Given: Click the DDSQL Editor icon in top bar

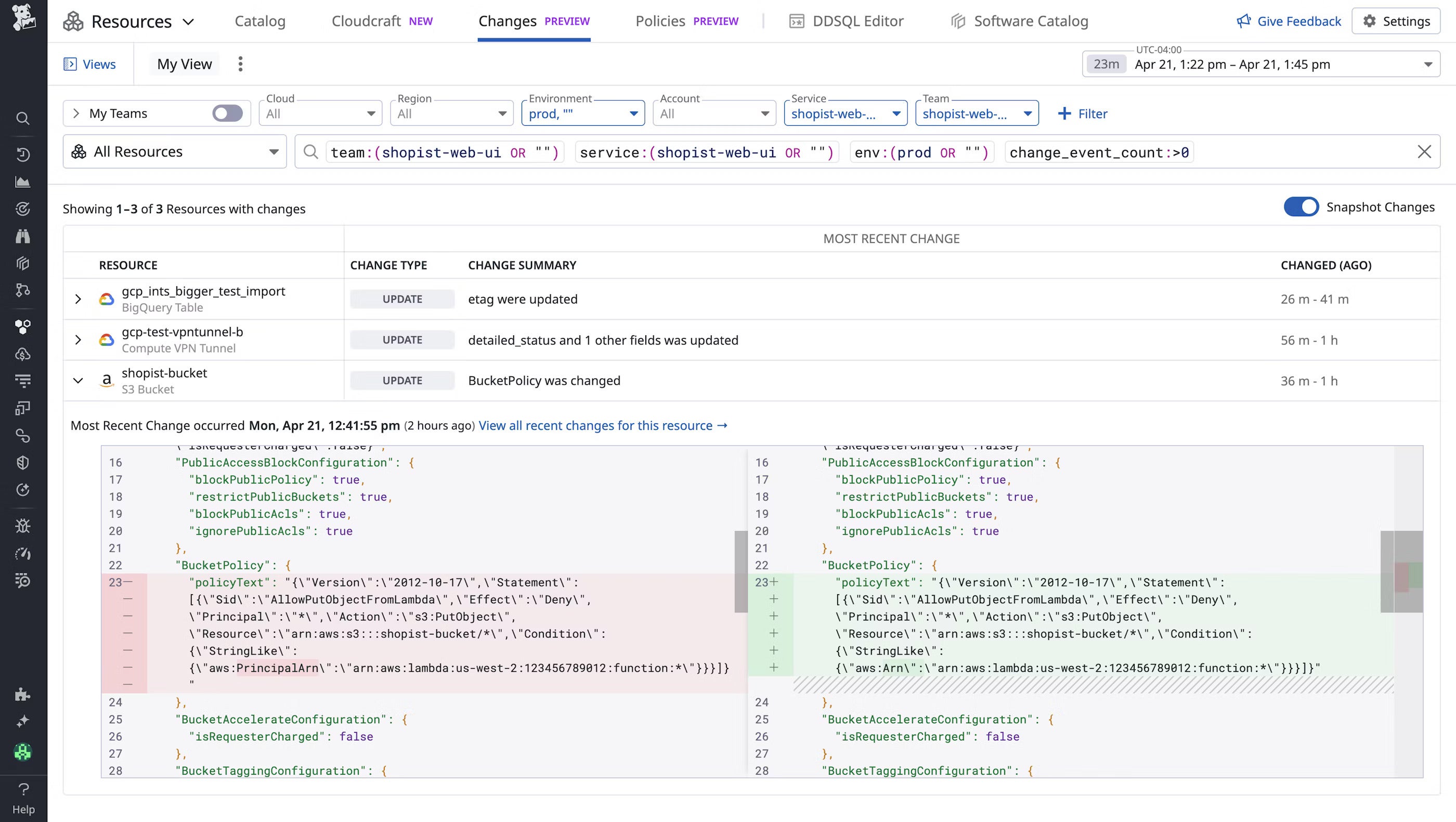Looking at the screenshot, I should (x=797, y=21).
